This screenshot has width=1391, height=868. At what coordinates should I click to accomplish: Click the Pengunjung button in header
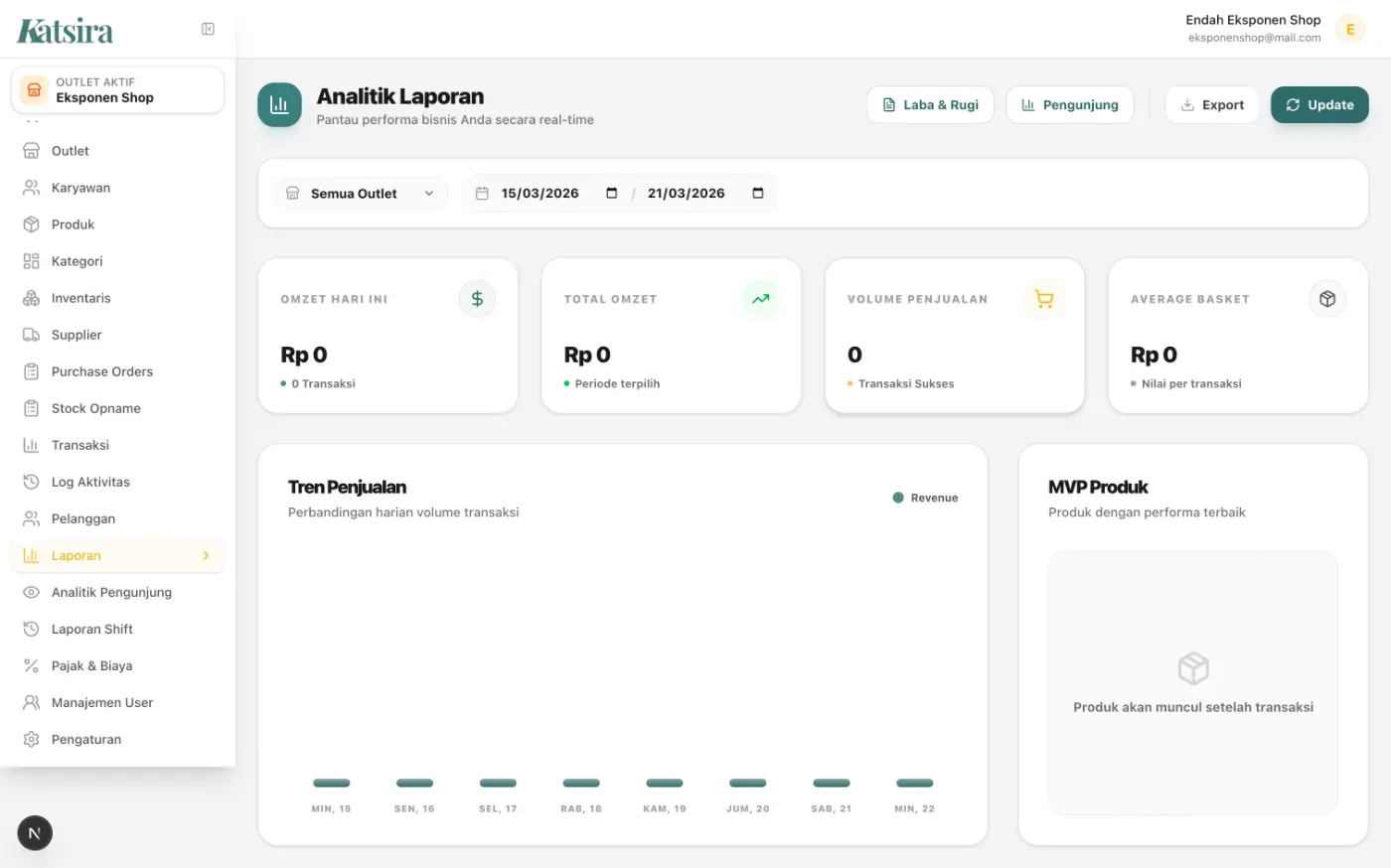coord(1070,104)
